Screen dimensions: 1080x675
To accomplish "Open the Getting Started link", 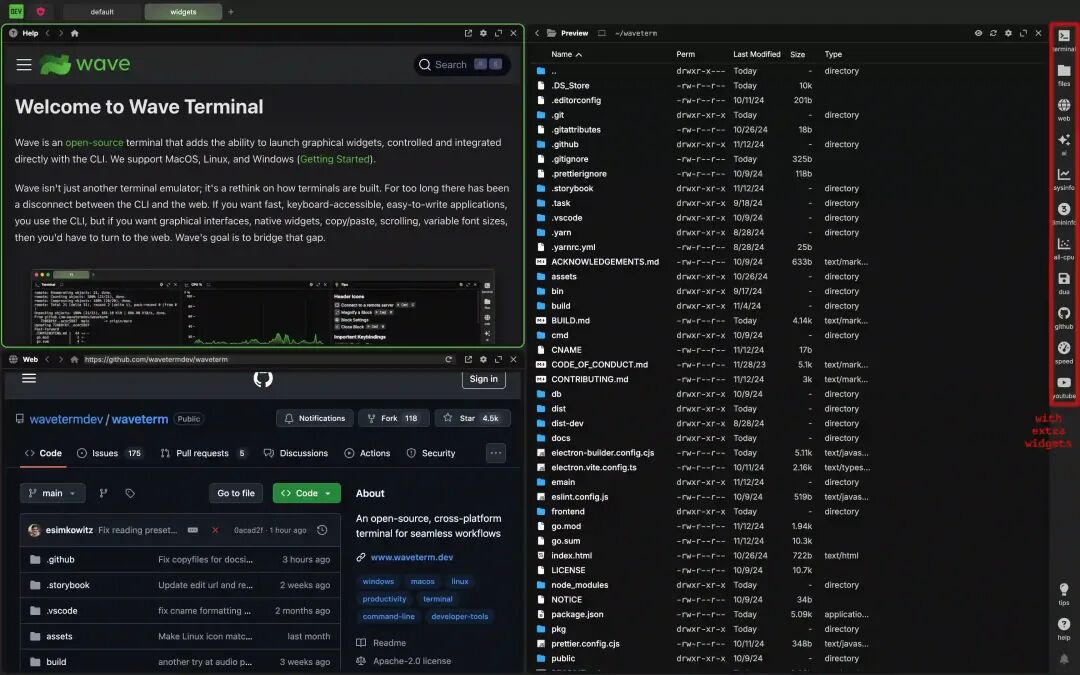I will coord(335,159).
